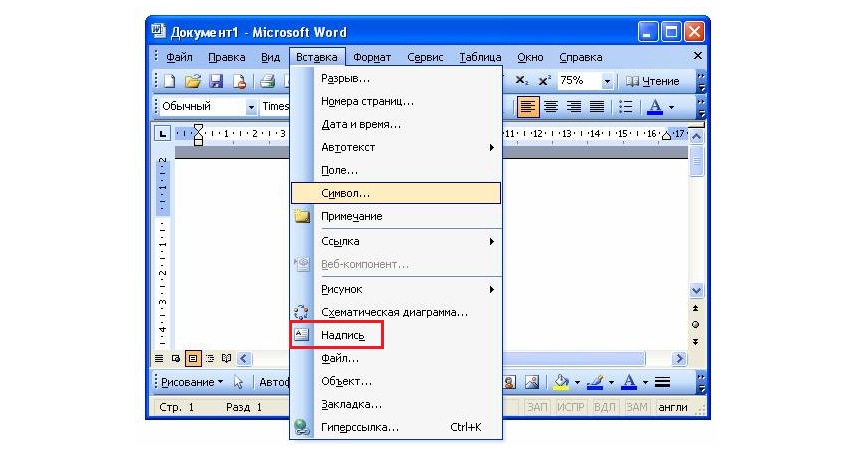The width and height of the screenshot is (842, 452).
Task: Choose Объект… menu item
Action: click(396, 381)
